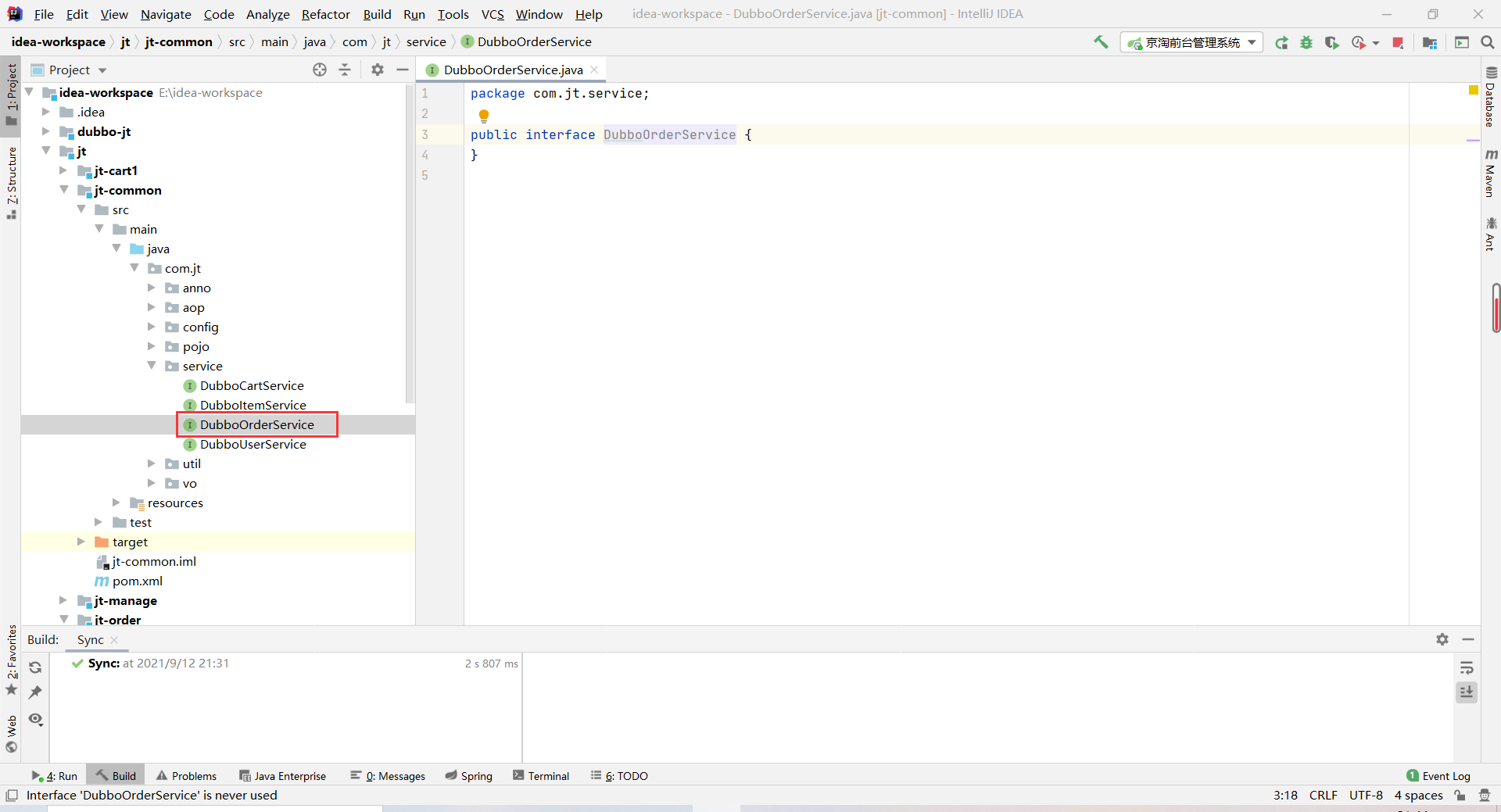The width and height of the screenshot is (1501, 812).
Task: Open the Maven tool window
Action: [x=1491, y=172]
